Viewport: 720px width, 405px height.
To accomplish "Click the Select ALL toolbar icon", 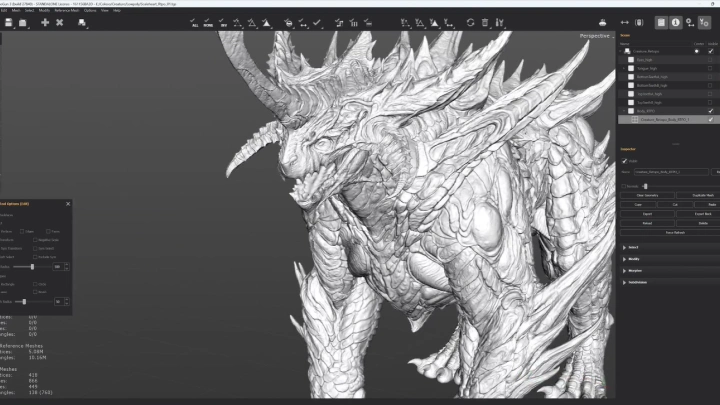I will 194,22.
